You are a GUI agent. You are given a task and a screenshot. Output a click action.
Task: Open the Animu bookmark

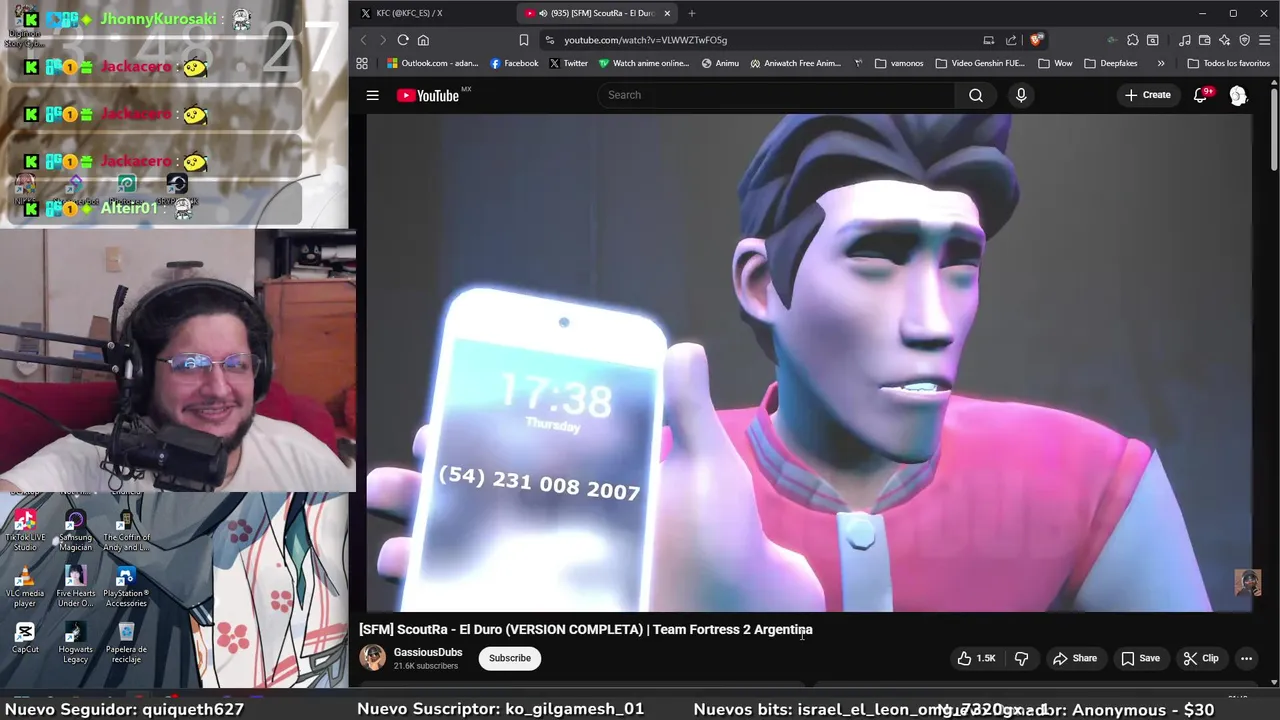coord(720,63)
